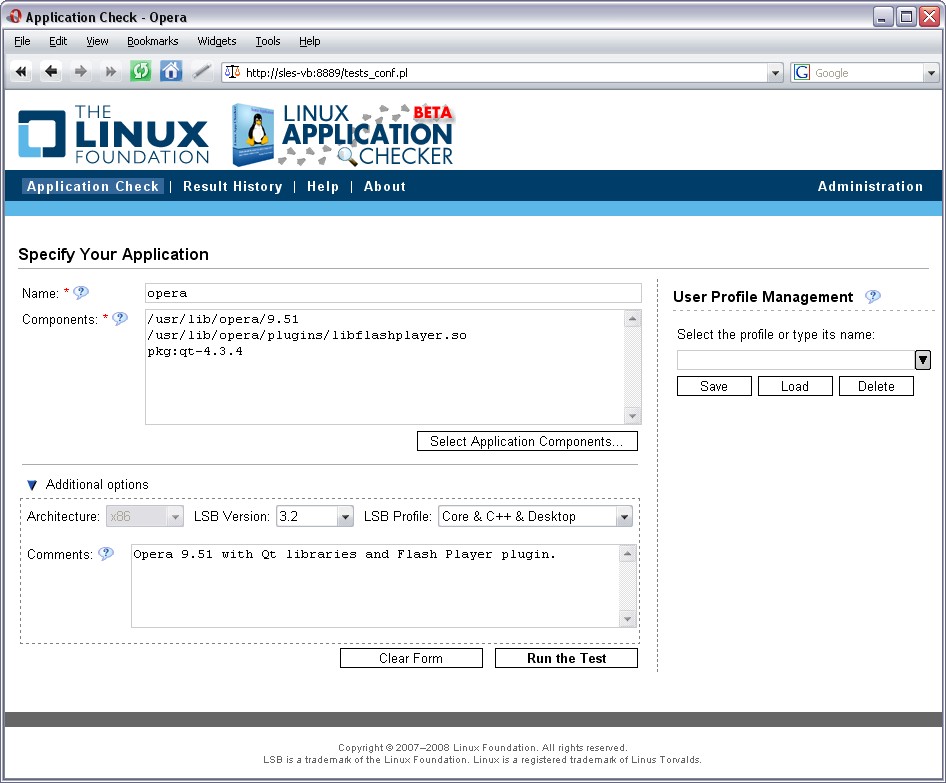Open the Google search engine dropdown arrow
This screenshot has height=783, width=946.
click(x=931, y=73)
